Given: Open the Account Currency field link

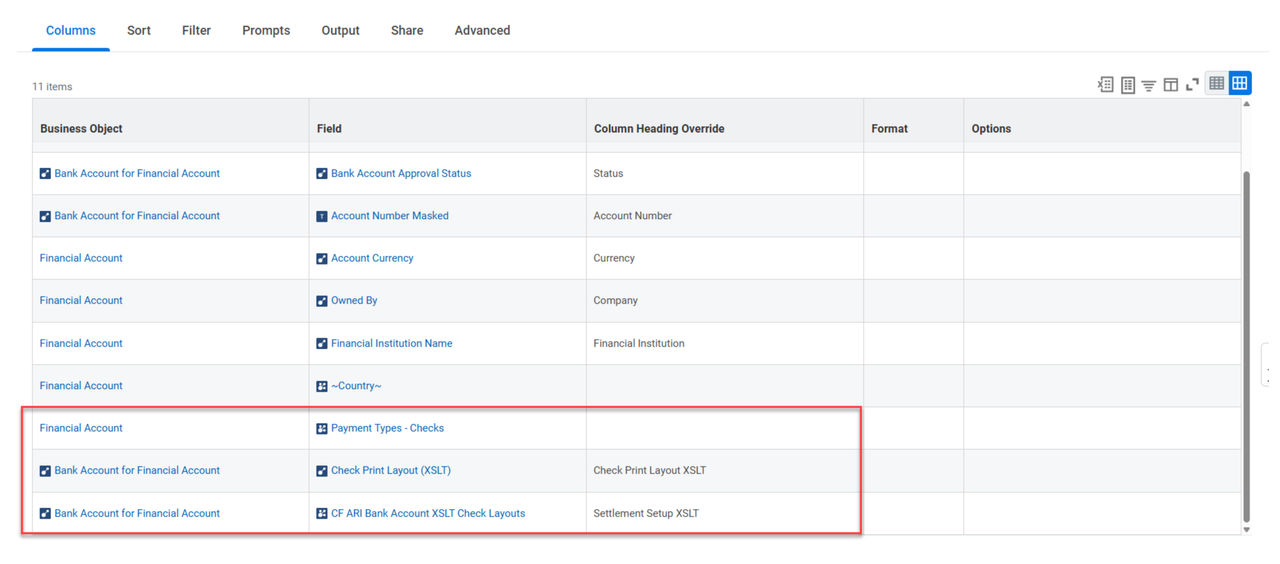Looking at the screenshot, I should click(372, 258).
